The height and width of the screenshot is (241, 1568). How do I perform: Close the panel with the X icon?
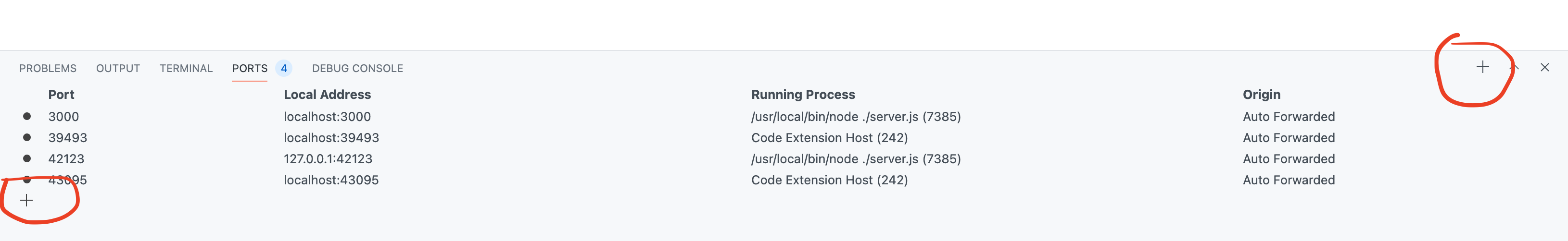(1544, 67)
